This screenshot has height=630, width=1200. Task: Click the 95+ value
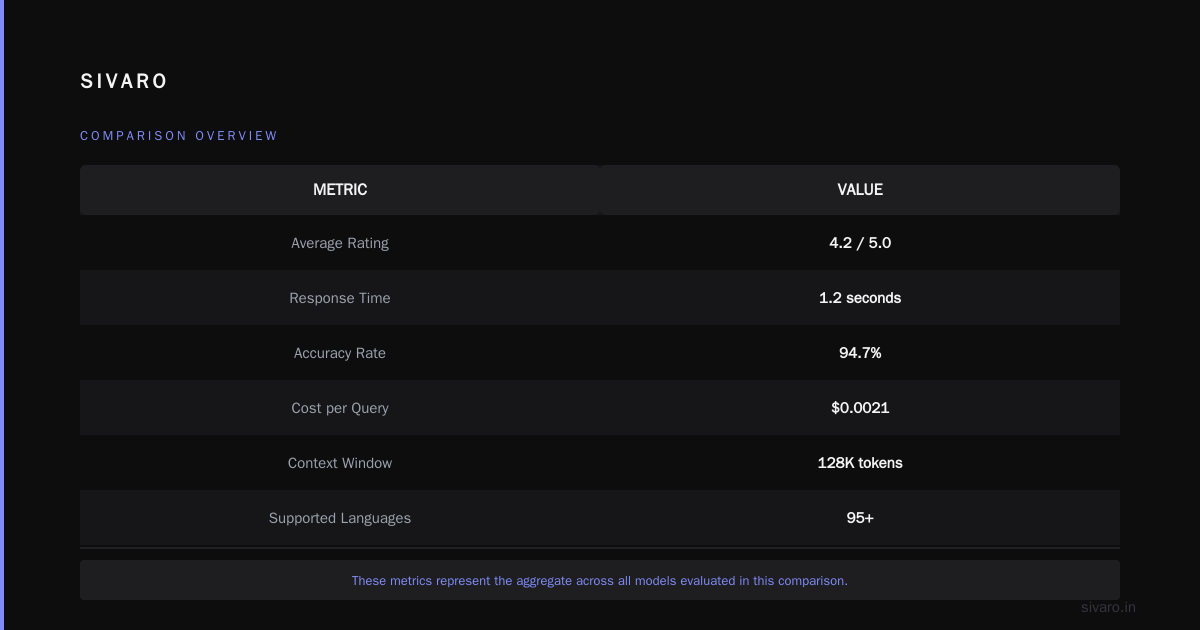860,518
